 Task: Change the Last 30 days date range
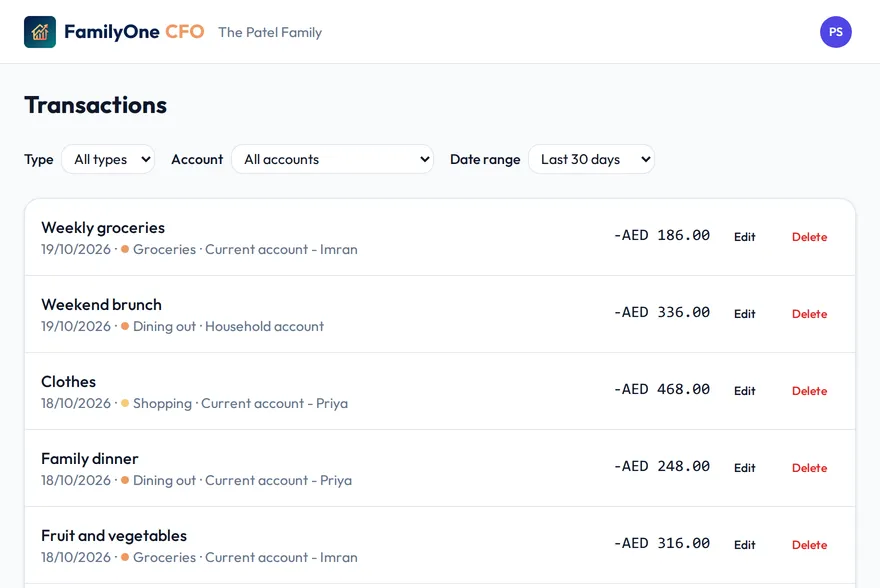[x=592, y=159]
